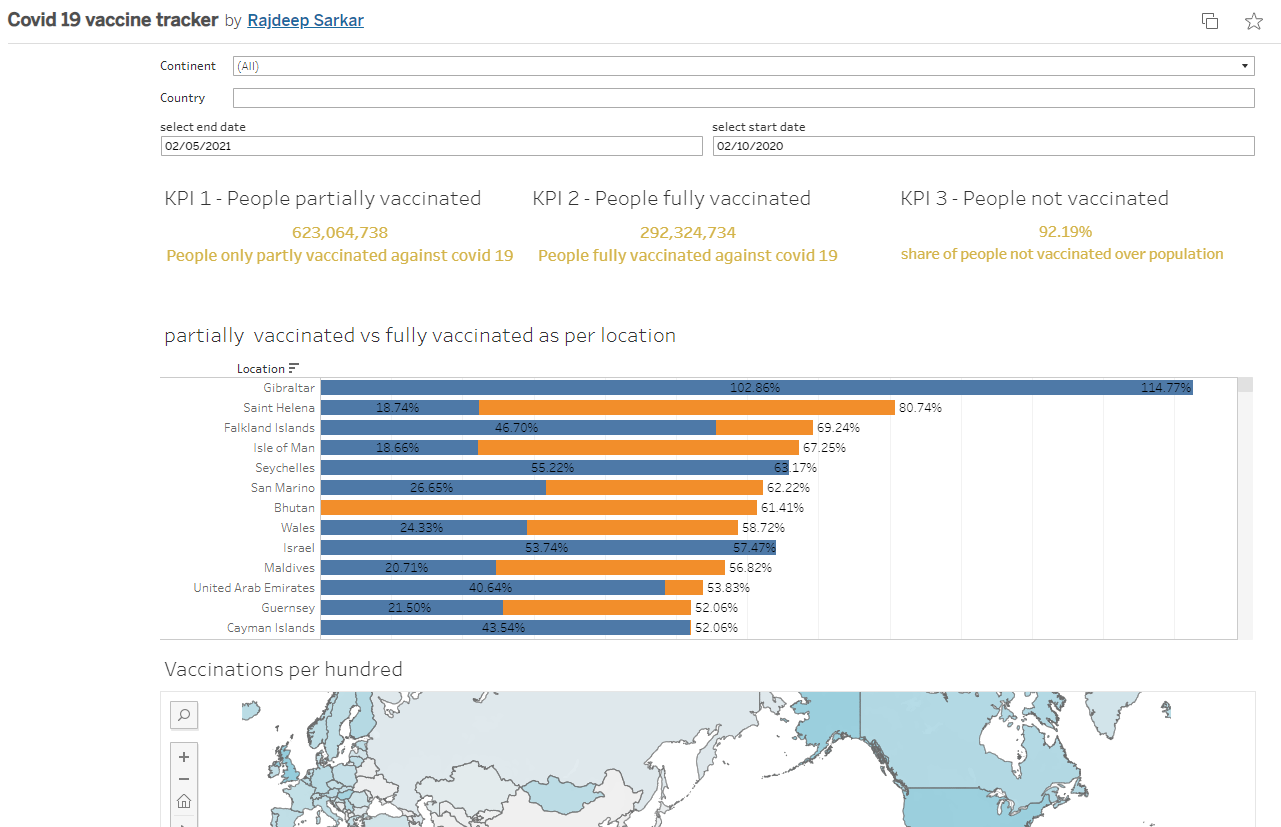Select United Arab Emirates' blue 40.64% bar

(493, 588)
